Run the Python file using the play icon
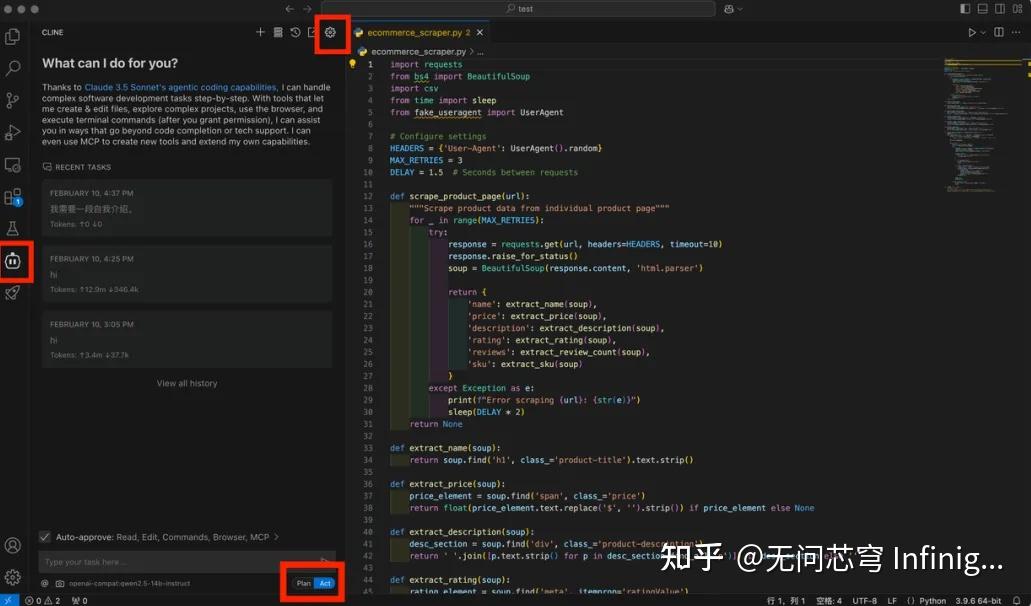Viewport: 1031px width, 606px height. (972, 32)
